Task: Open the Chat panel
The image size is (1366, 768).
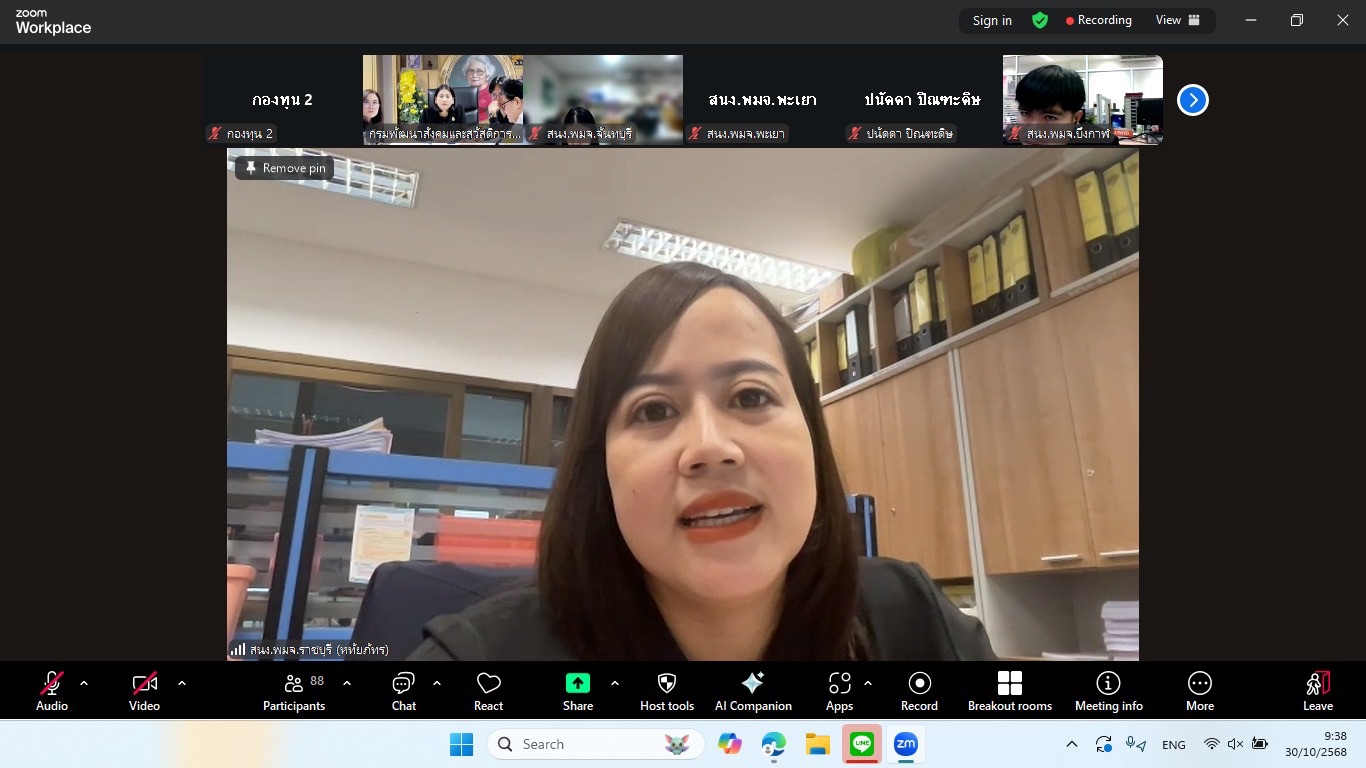Action: (x=404, y=690)
